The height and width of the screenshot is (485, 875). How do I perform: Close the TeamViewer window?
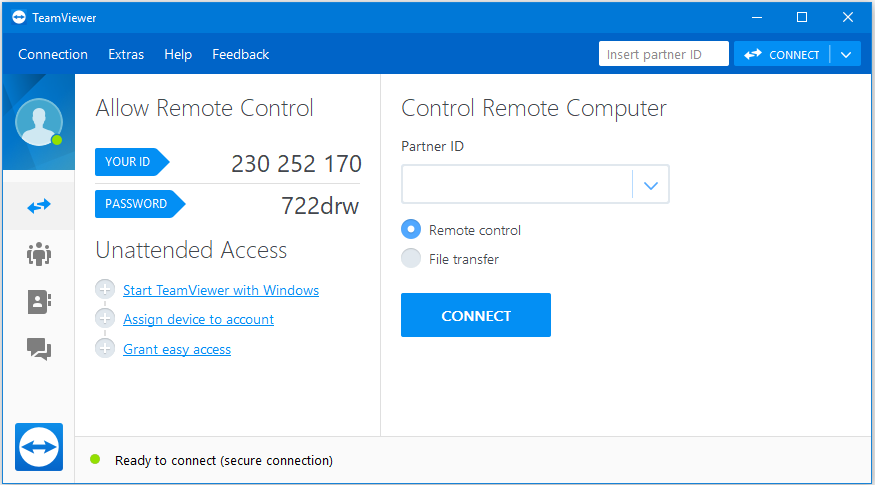[848, 17]
